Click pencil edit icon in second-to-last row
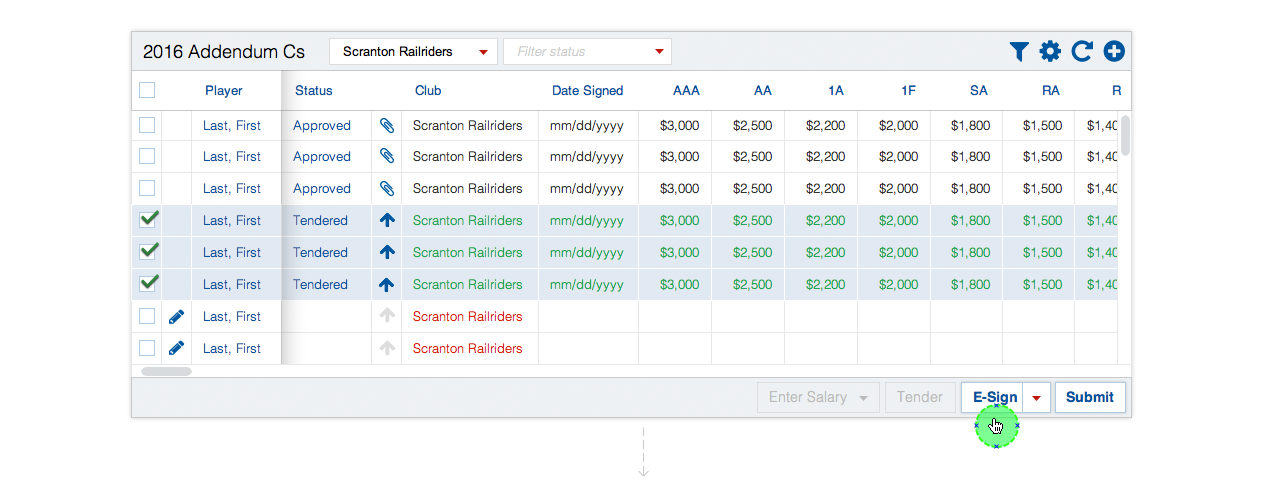Screen dimensions: 1280x501 [x=177, y=317]
